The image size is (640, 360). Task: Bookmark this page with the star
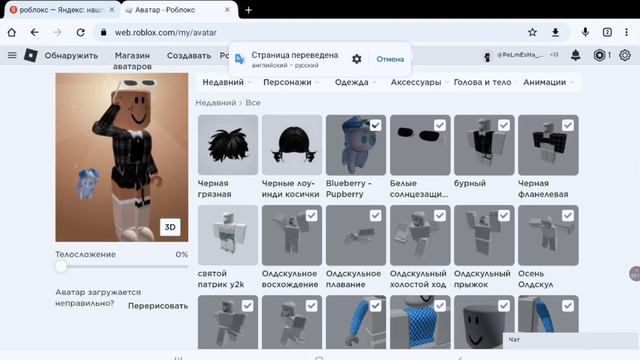pyautogui.click(x=532, y=33)
